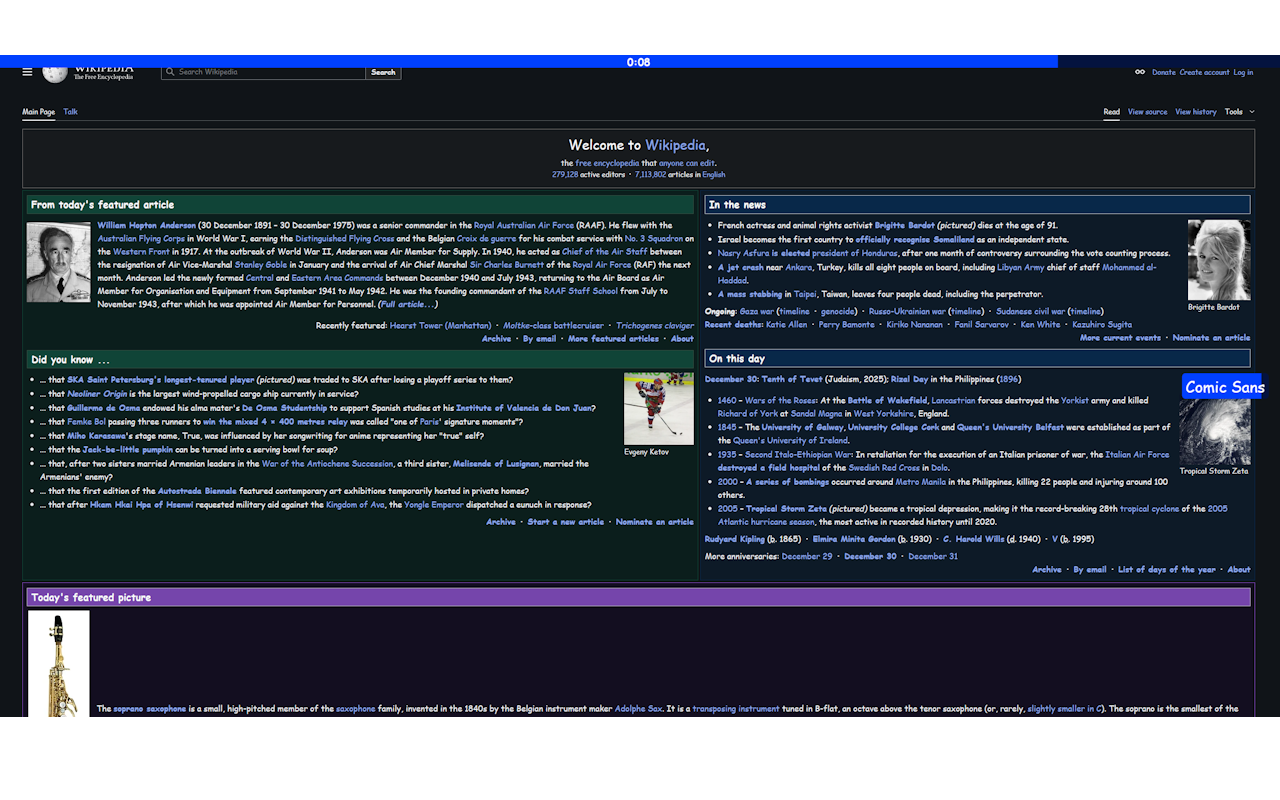Open the William Hopton Anderson portrait thumbnail

(58, 262)
